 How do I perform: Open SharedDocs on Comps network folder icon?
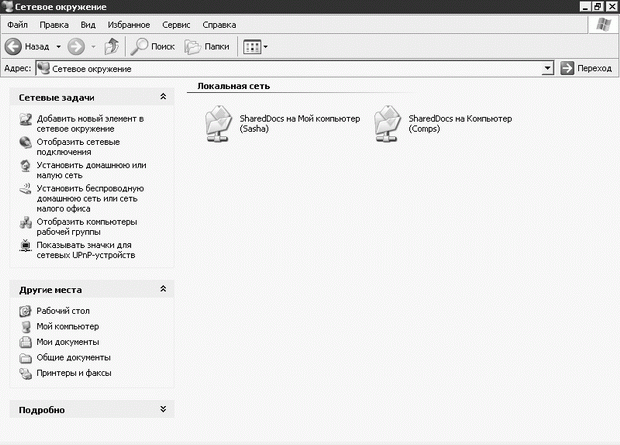pos(387,124)
